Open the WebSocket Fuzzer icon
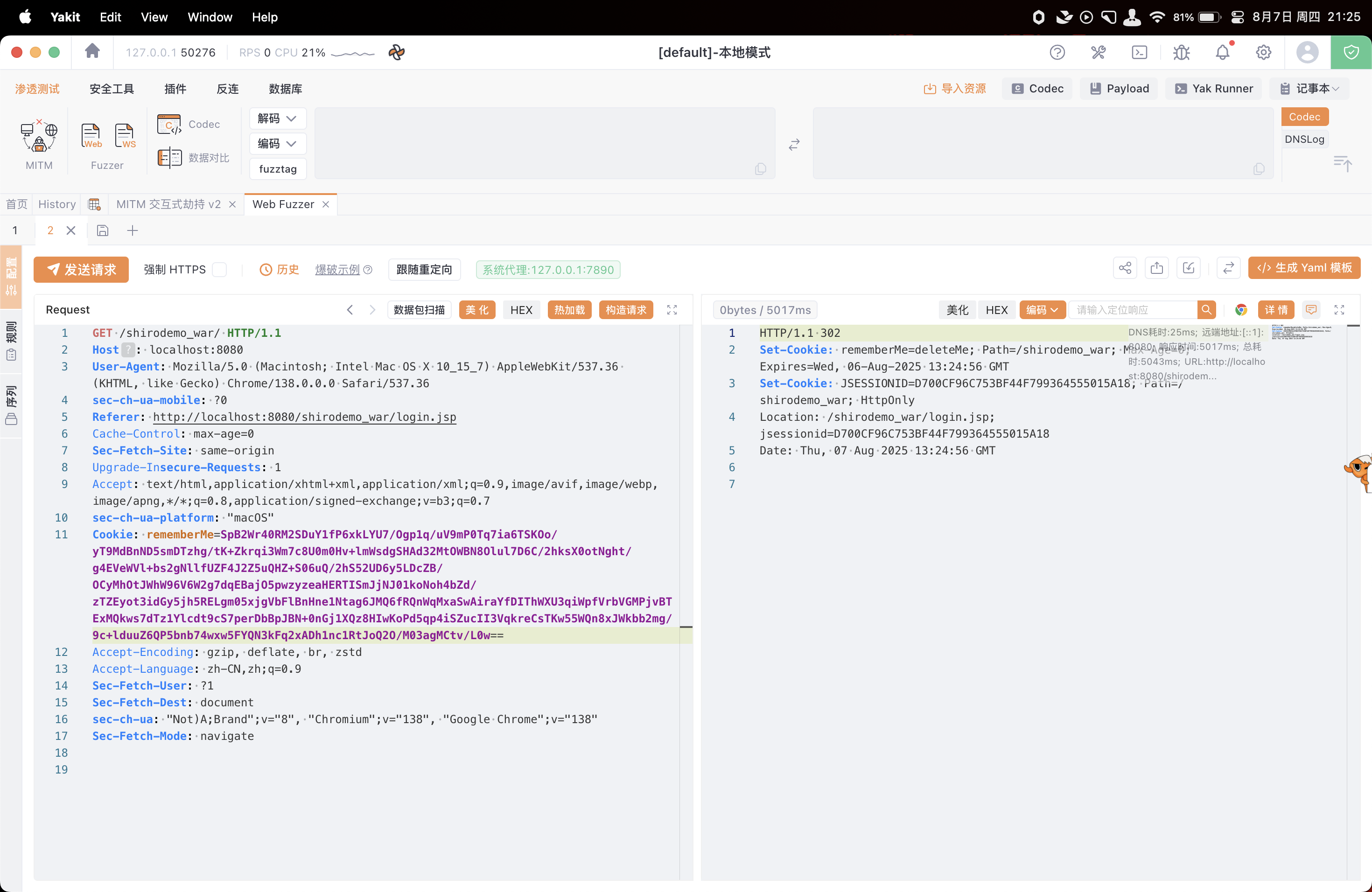The width and height of the screenshot is (1372, 892). (x=125, y=137)
